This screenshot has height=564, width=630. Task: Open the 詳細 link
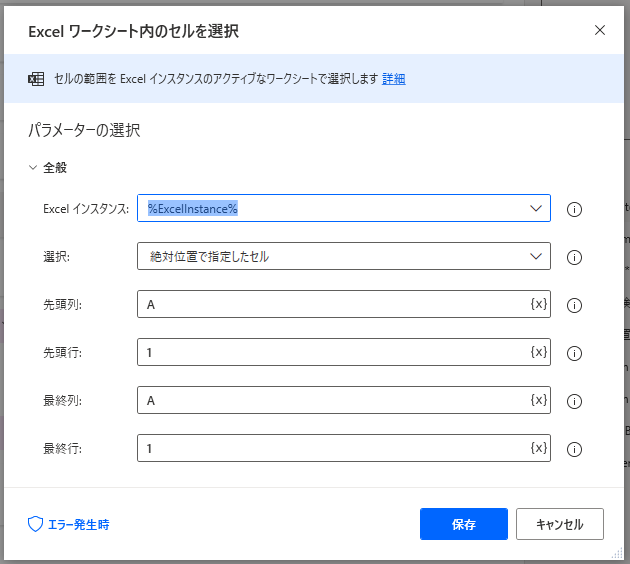393,79
